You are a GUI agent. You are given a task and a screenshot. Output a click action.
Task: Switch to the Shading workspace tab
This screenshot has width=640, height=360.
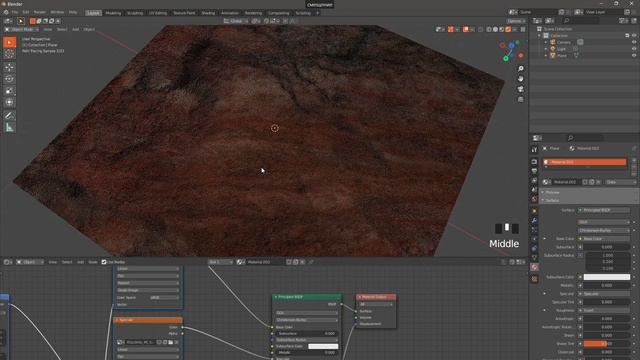click(x=208, y=13)
